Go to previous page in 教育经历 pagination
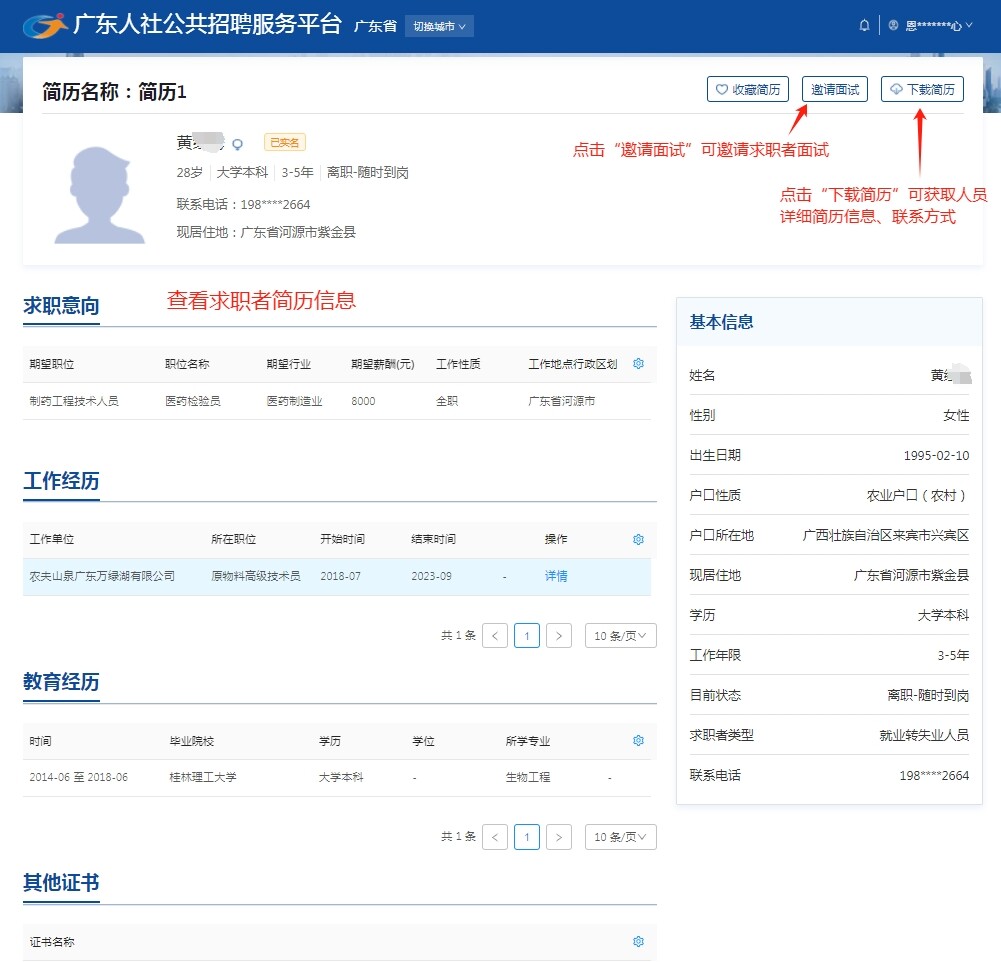Screen dimensions: 1001x962 495,837
